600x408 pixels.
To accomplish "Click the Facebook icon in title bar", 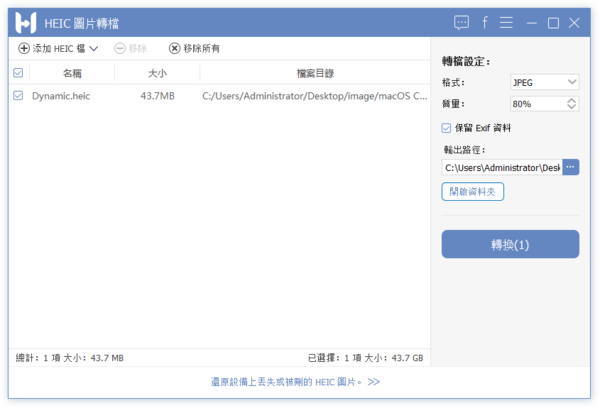I will click(x=485, y=22).
